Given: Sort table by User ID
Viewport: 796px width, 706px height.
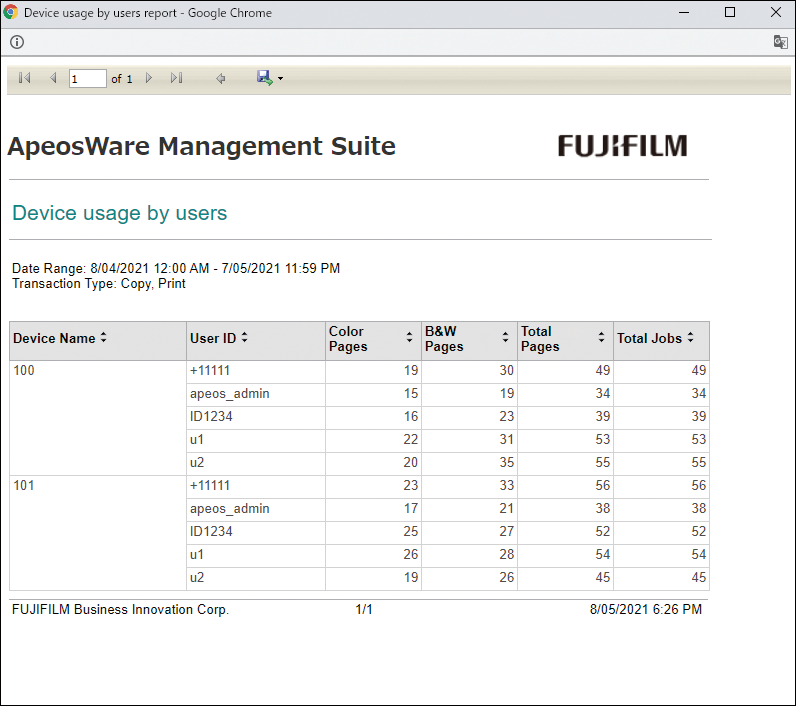Looking at the screenshot, I should point(244,338).
